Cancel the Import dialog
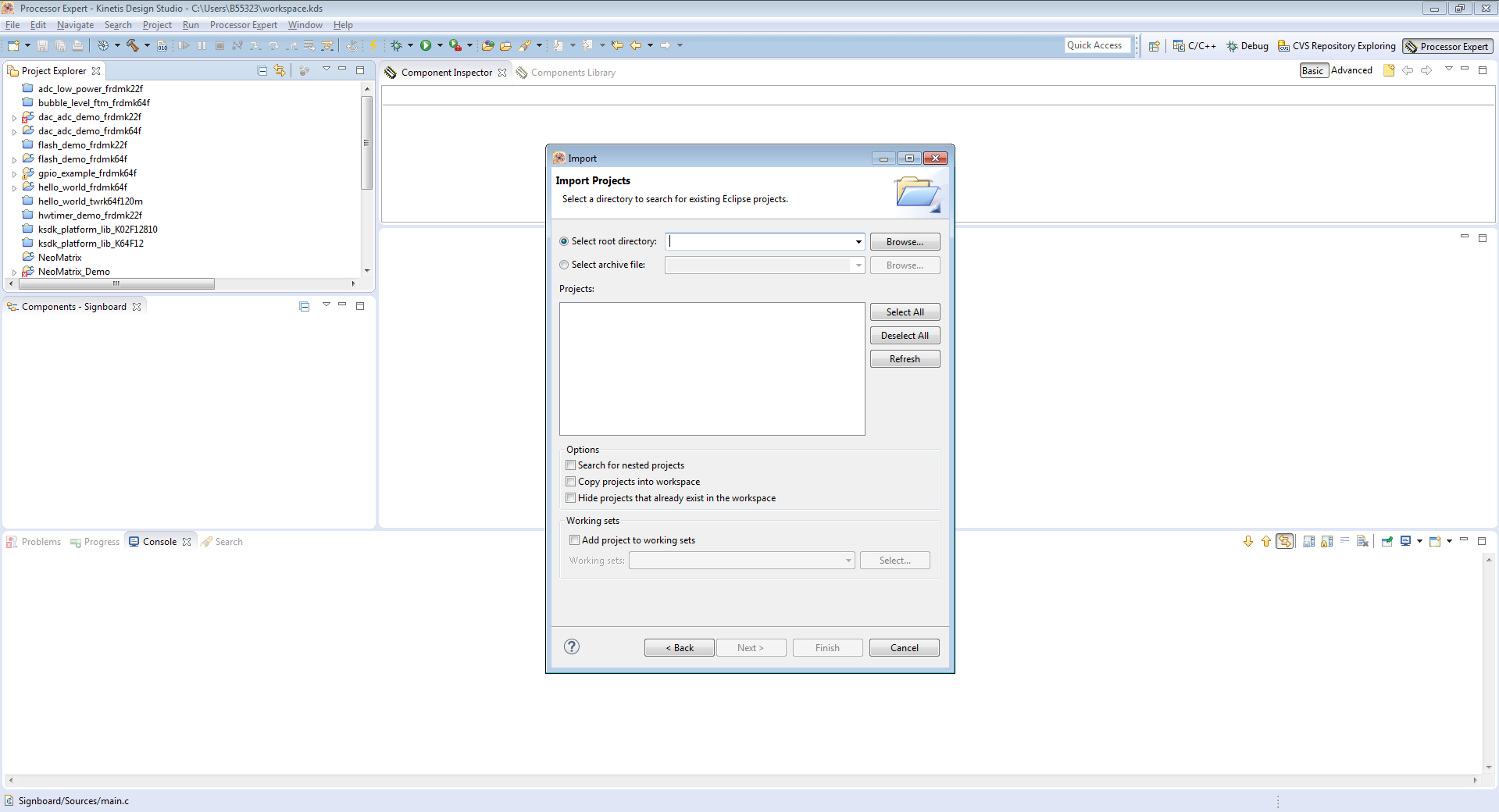 coord(904,648)
